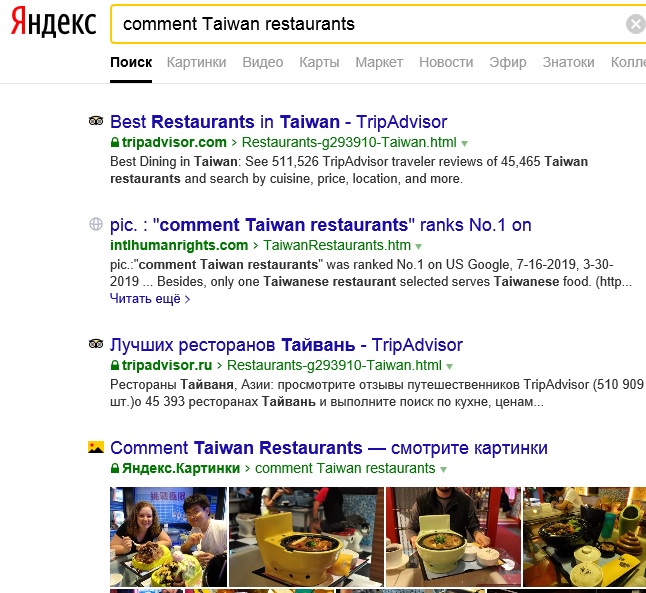
Task: Clear the search query with the X icon
Action: [635, 23]
